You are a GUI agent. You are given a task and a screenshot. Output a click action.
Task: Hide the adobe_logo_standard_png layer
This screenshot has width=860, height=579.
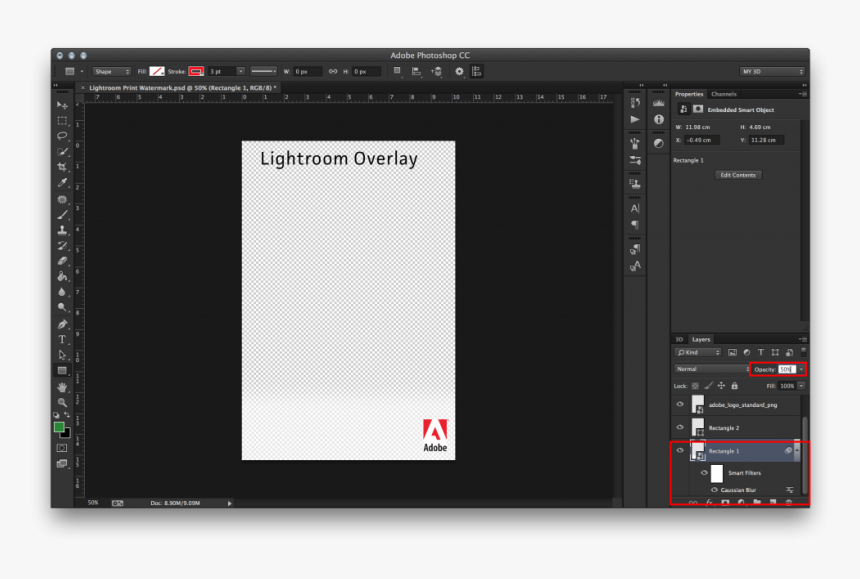tap(680, 404)
